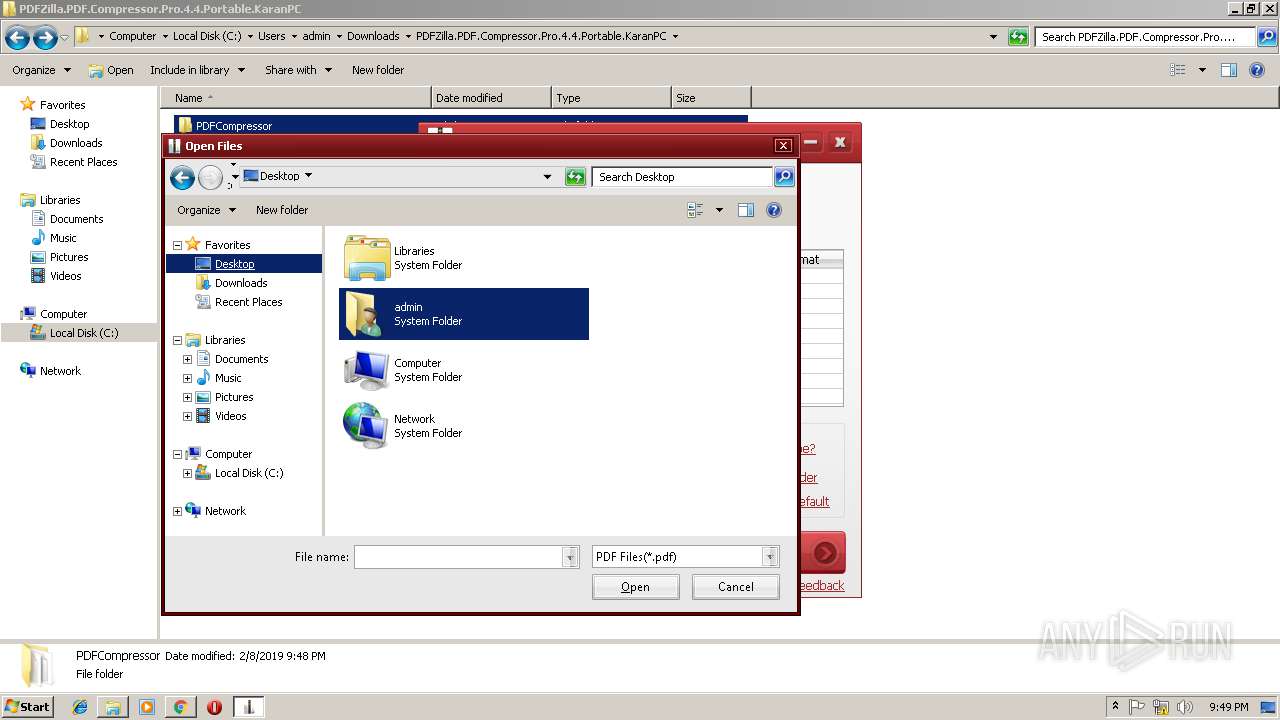
Task: Collapse Favorites node in dialog tree
Action: pos(177,245)
